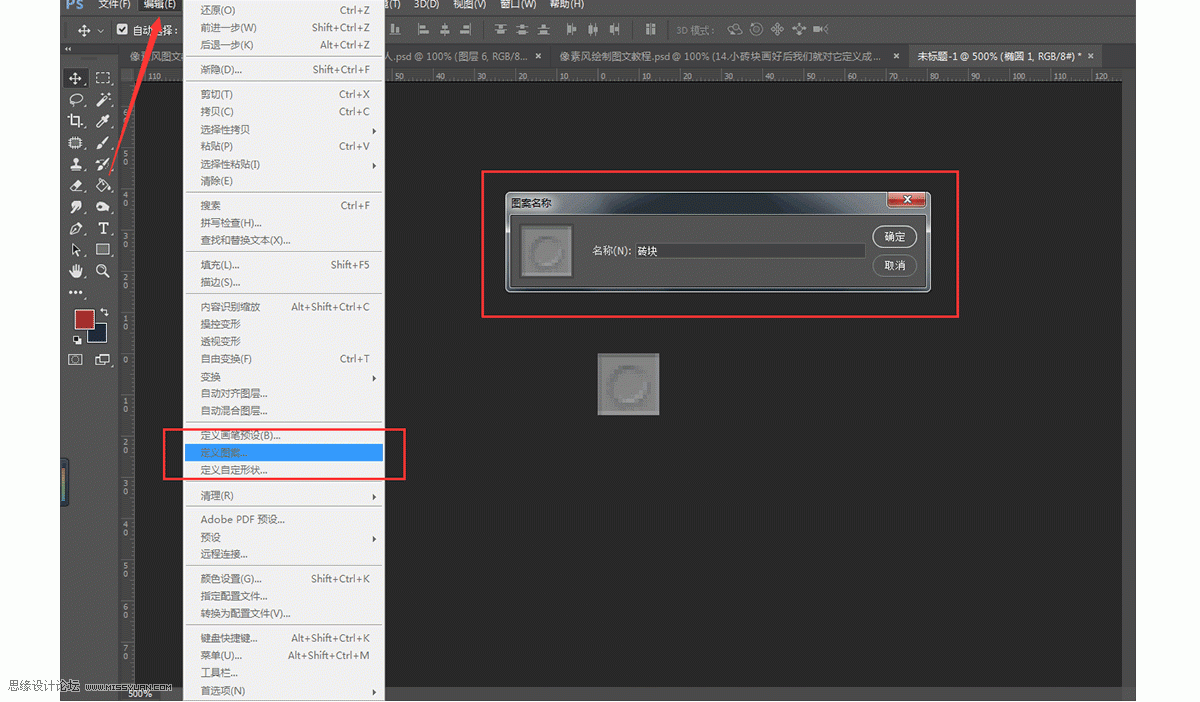Select the Lasso tool
Screen dimensions: 1200x702
(x=76, y=100)
